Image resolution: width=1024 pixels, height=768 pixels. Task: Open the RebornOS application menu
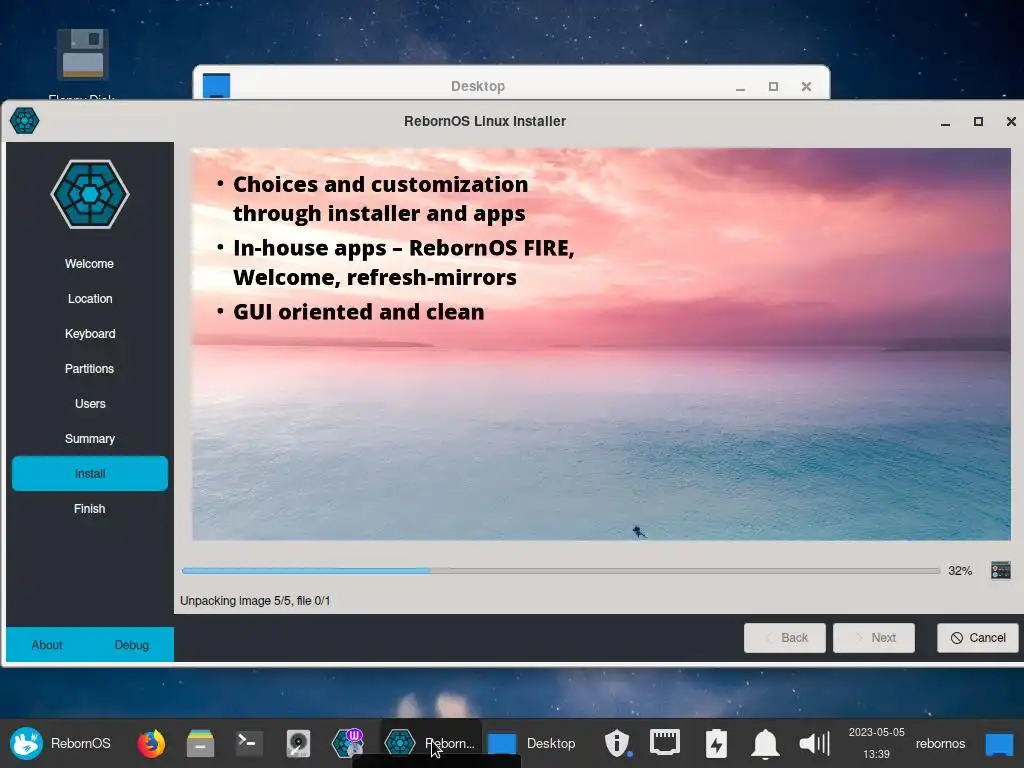[x=61, y=743]
